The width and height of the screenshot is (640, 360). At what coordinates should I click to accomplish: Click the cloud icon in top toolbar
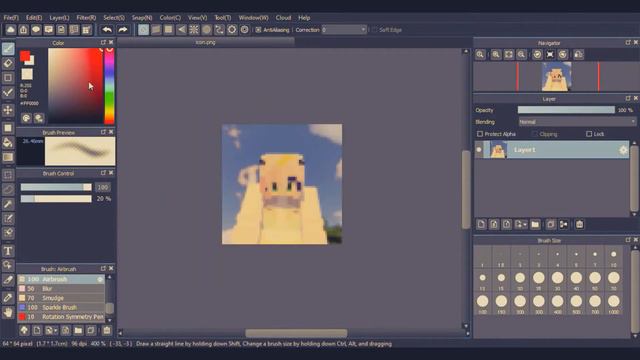(11, 30)
